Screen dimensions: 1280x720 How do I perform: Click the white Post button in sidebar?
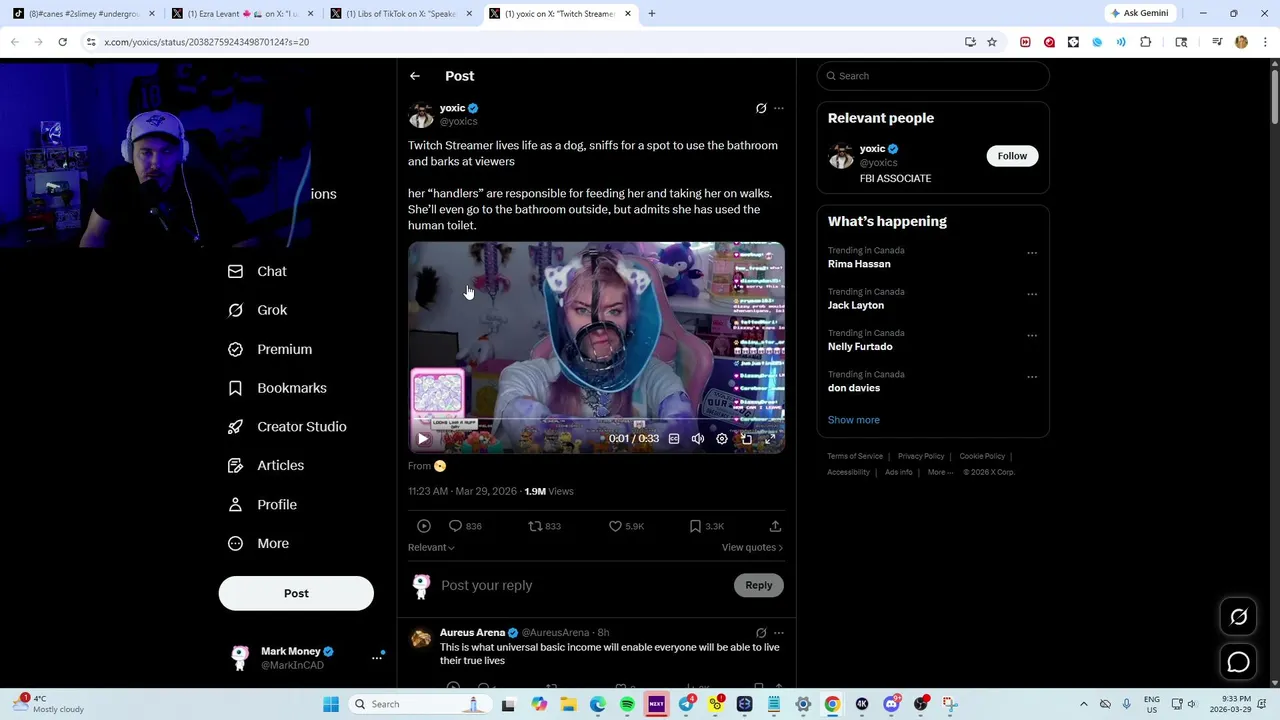click(x=296, y=593)
